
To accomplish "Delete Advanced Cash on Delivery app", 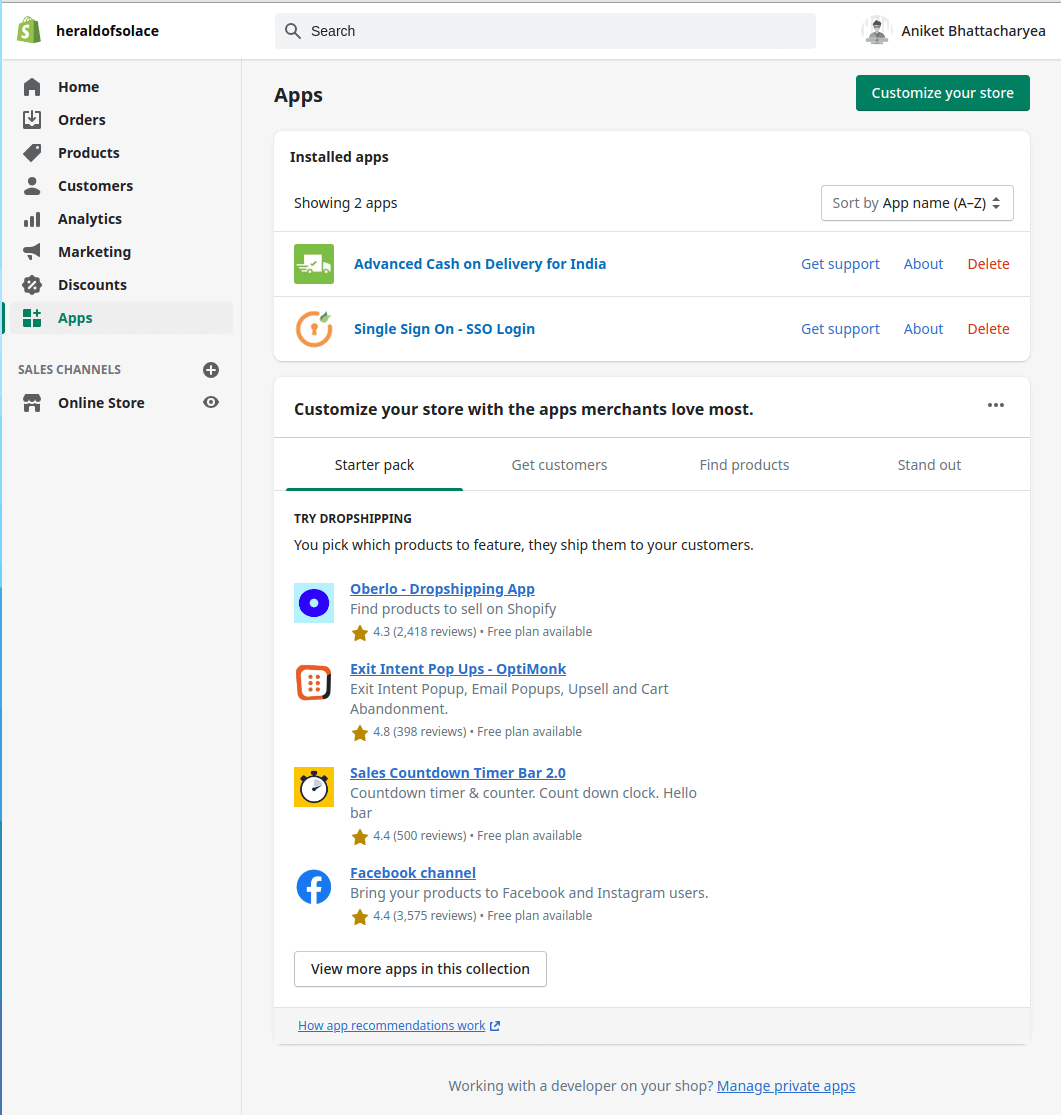I will [x=988, y=264].
